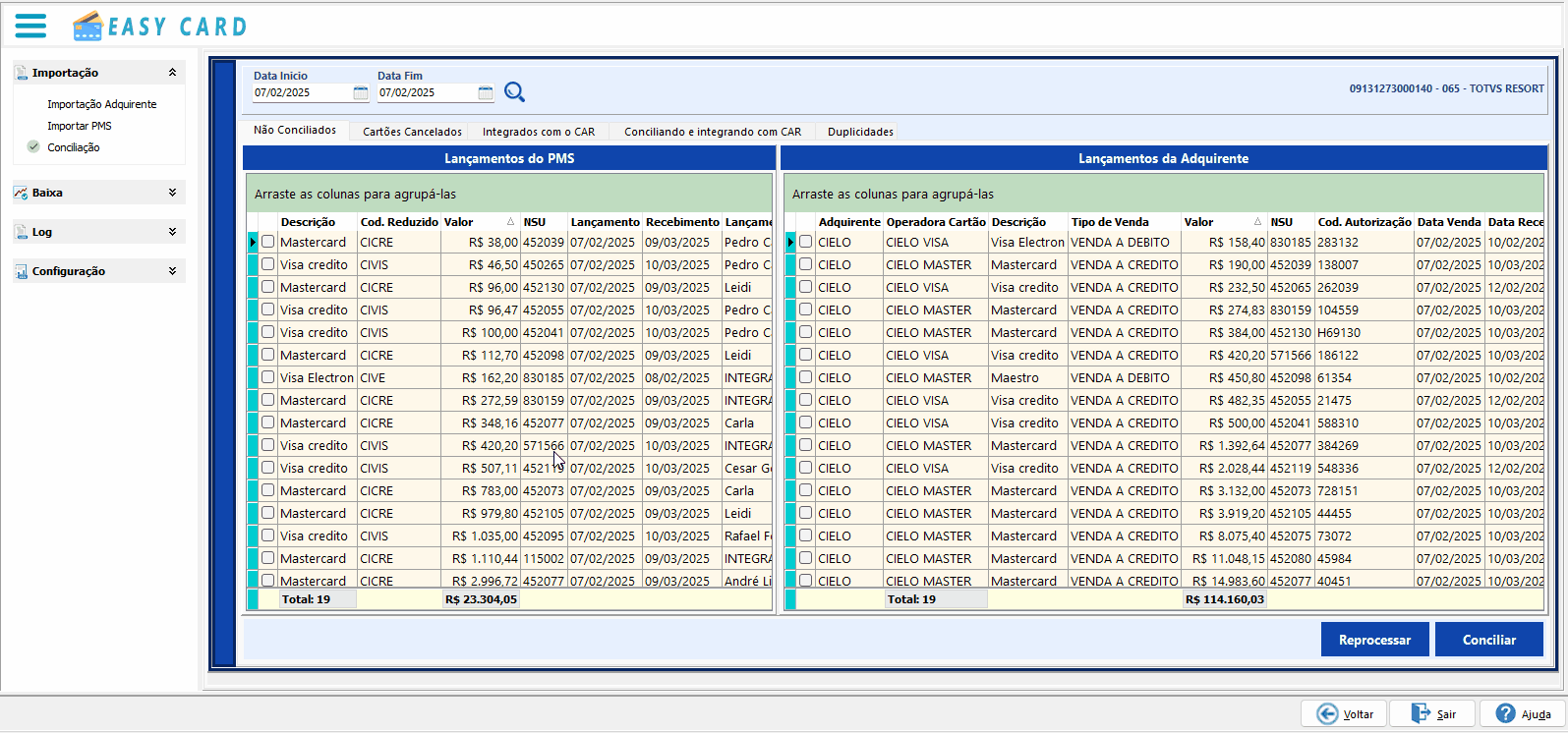Sort Adquirente table by Data Venda header
Image resolution: width=1568 pixels, height=733 pixels.
pyautogui.click(x=1449, y=222)
